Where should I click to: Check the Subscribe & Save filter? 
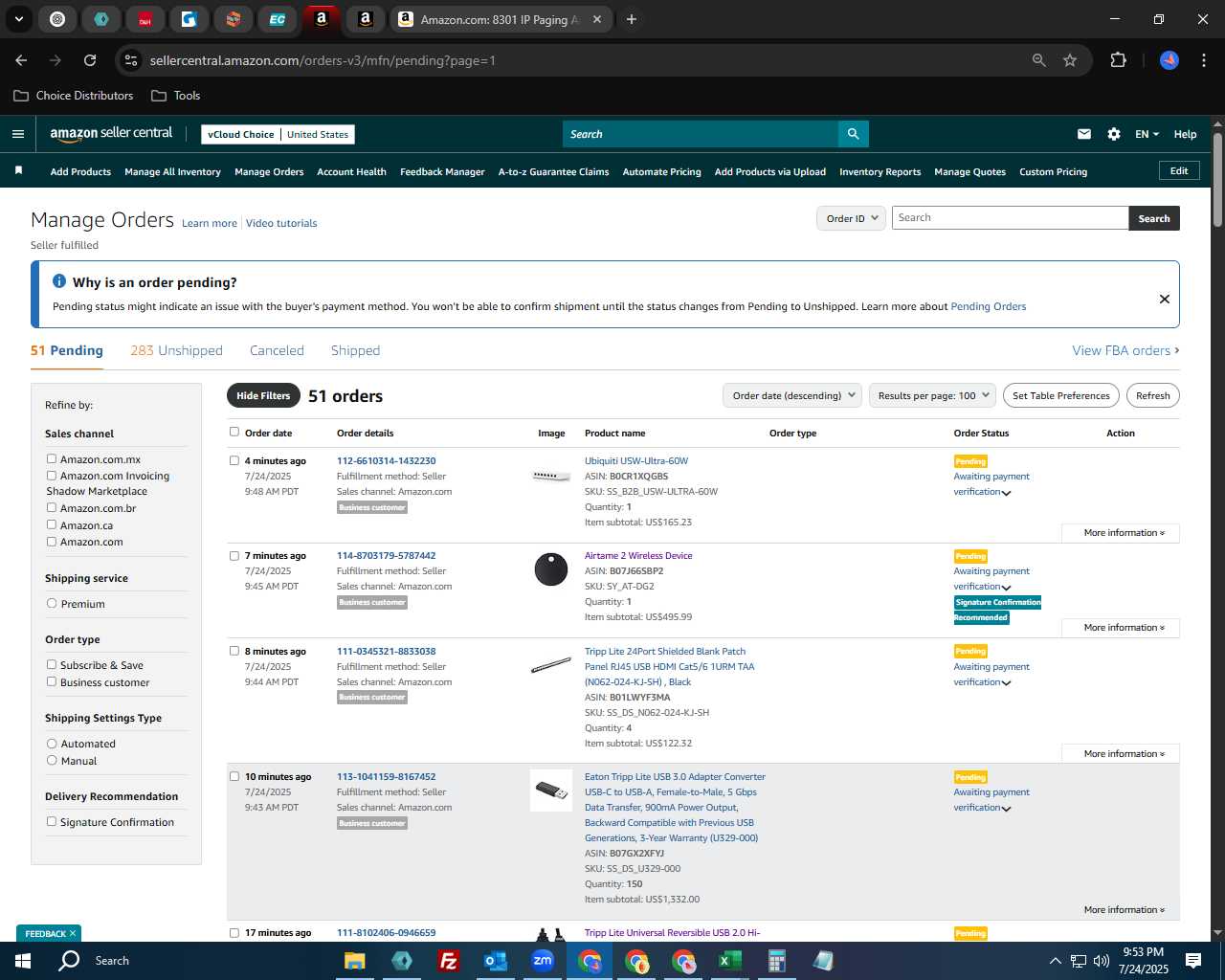[x=52, y=664]
